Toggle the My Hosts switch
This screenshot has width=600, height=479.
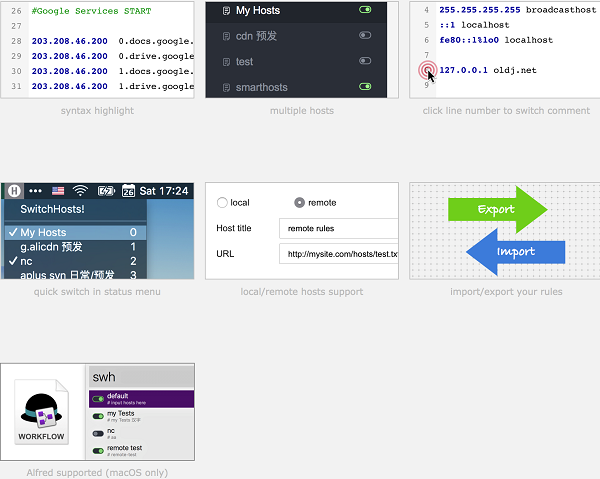coord(365,10)
